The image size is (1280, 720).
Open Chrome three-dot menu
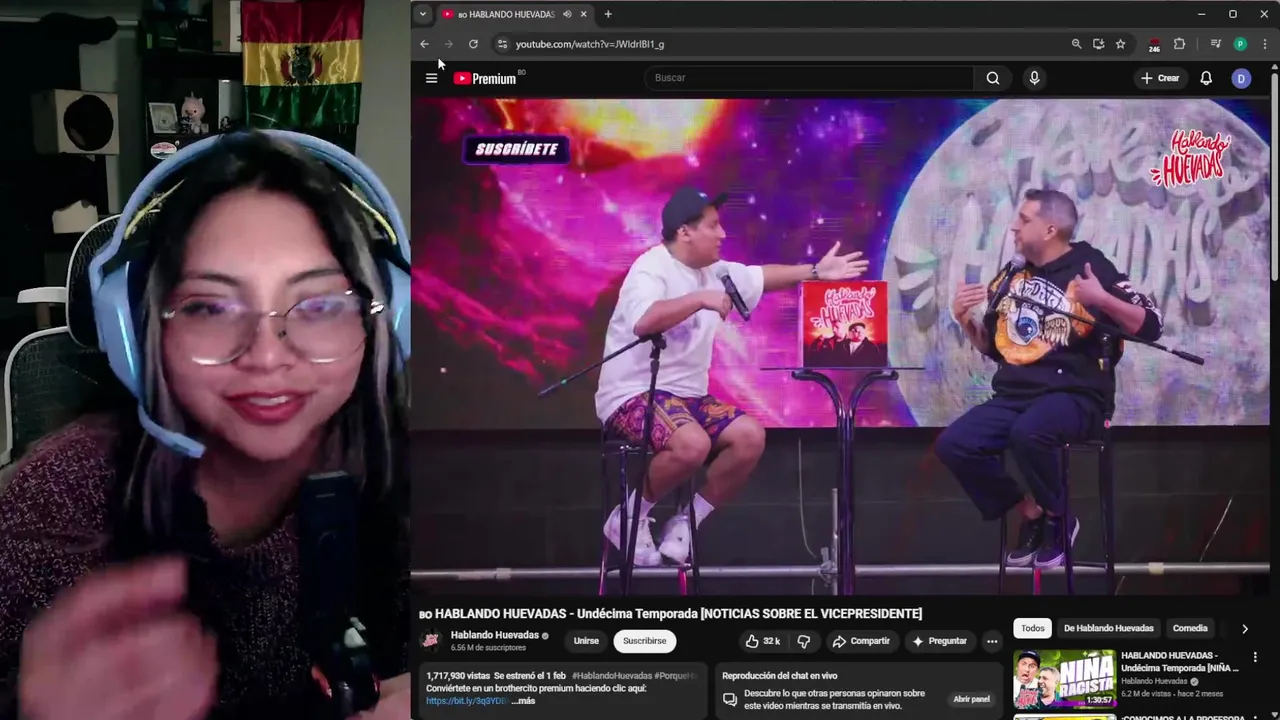pyautogui.click(x=1265, y=44)
